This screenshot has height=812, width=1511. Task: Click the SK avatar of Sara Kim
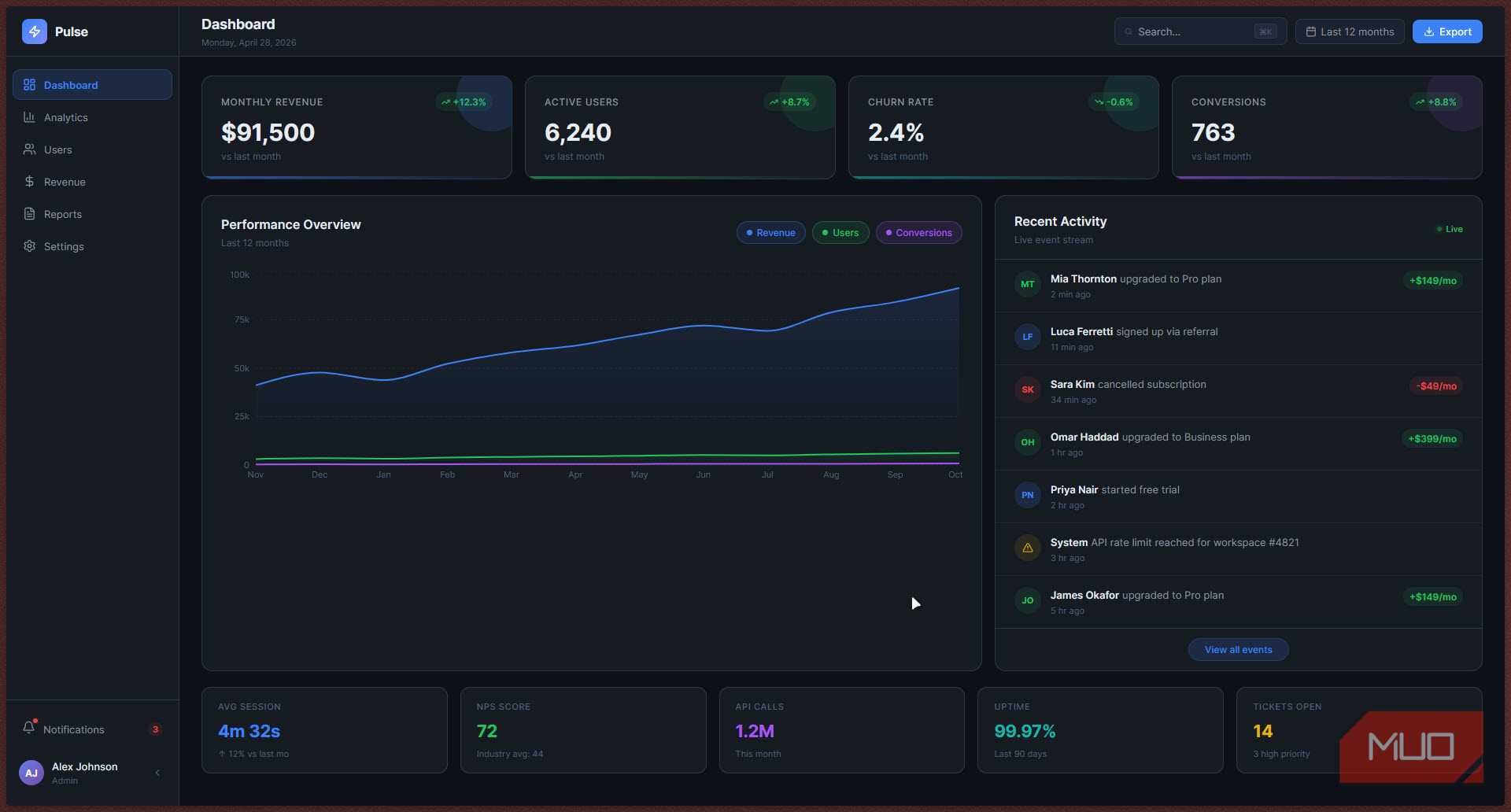point(1028,389)
